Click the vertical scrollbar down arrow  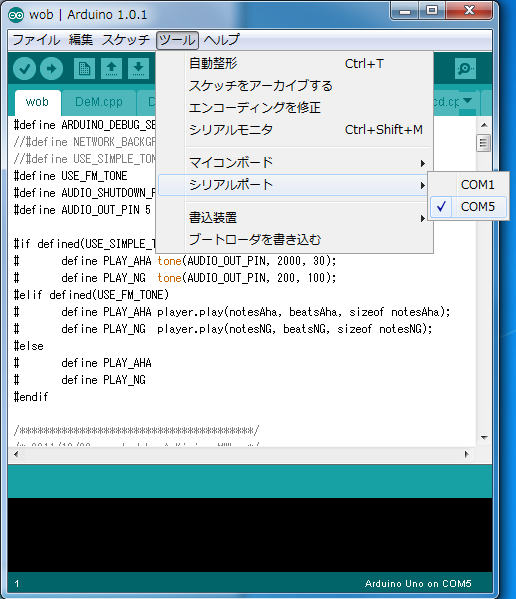pos(484,438)
